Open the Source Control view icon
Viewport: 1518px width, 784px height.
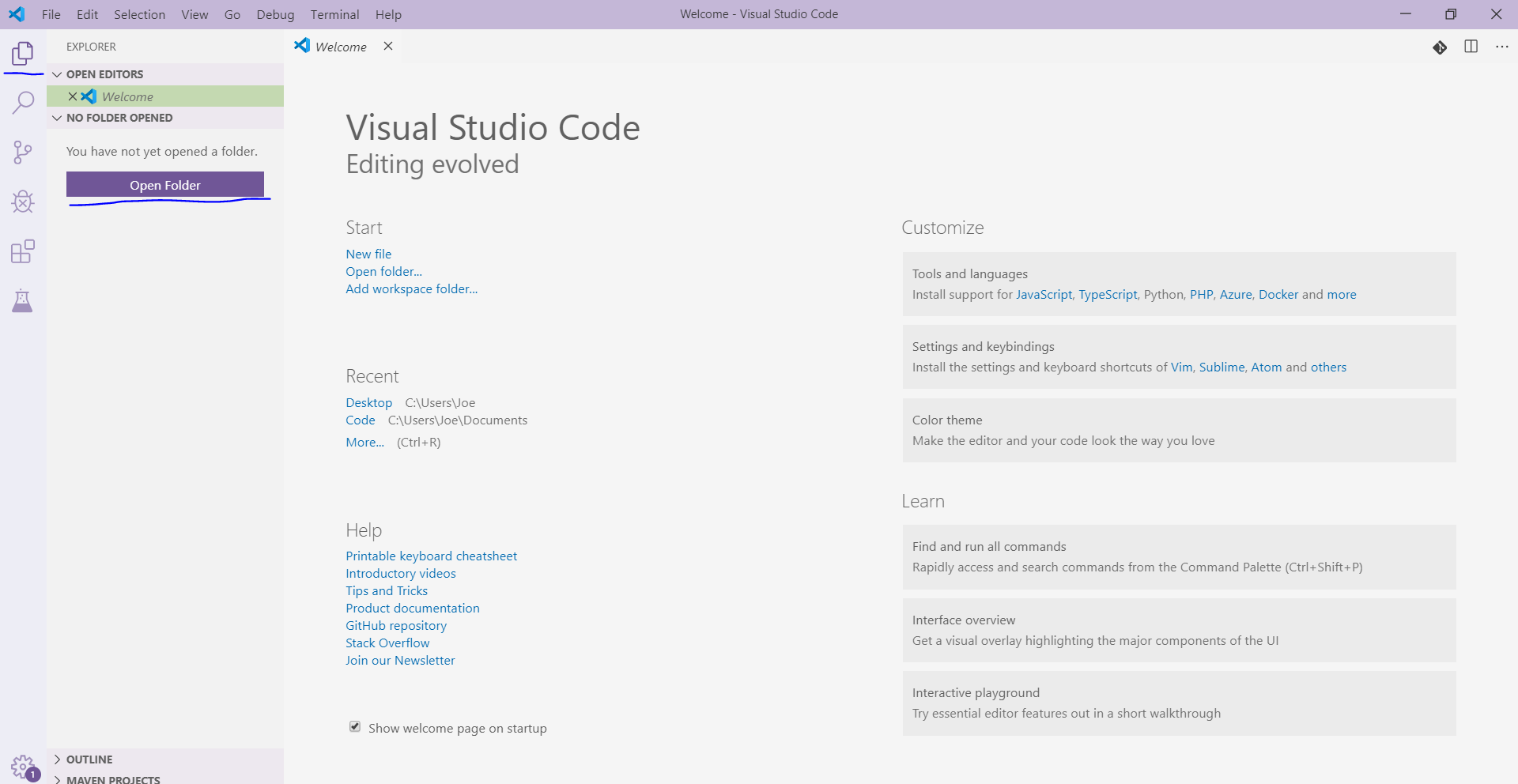tap(23, 153)
